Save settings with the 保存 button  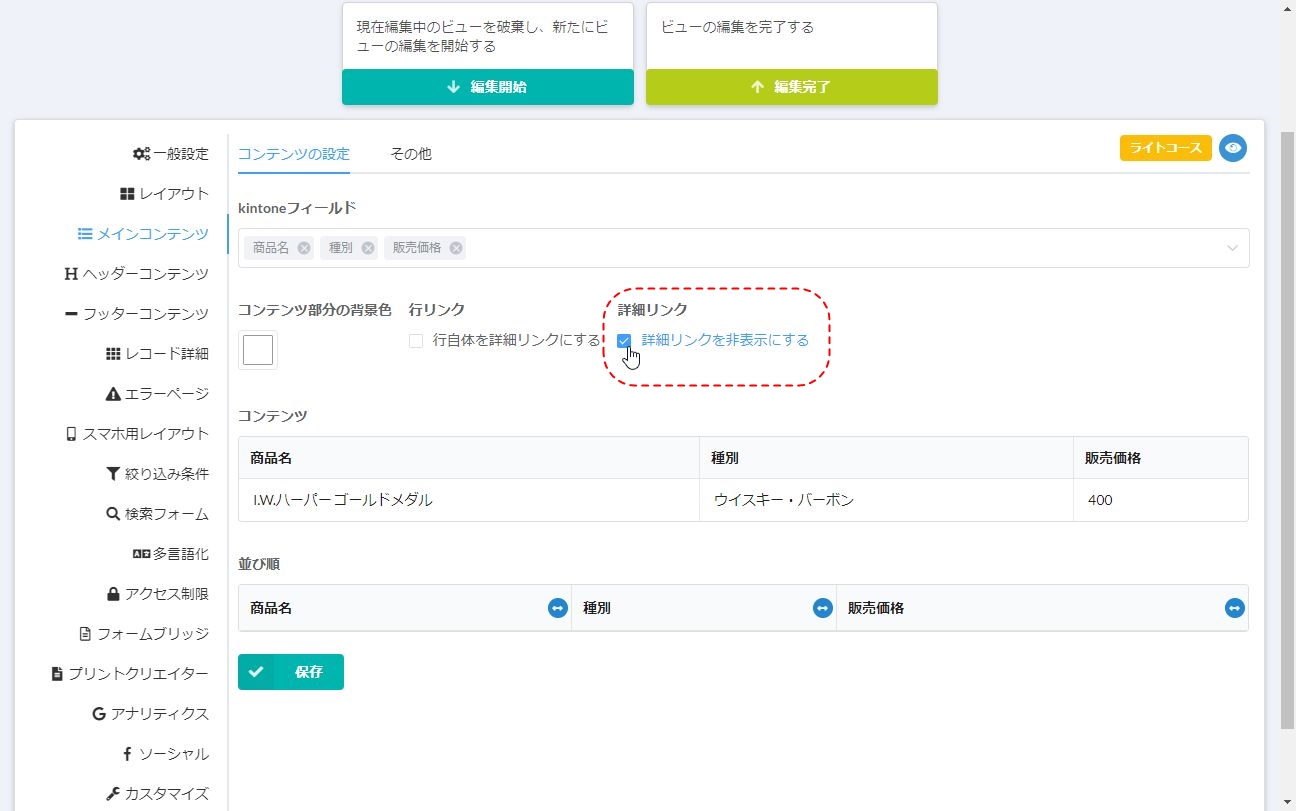[x=291, y=672]
